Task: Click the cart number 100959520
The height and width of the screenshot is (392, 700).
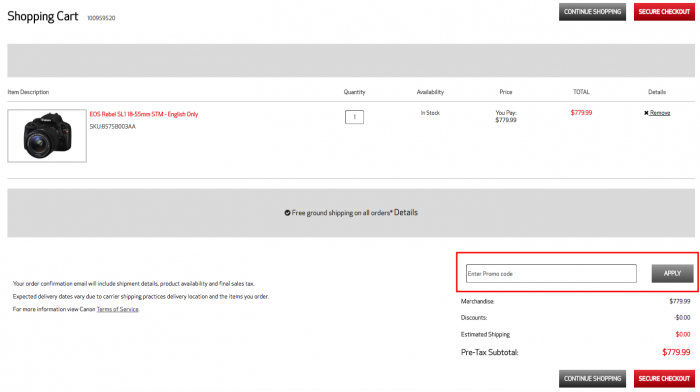Action: (101, 18)
